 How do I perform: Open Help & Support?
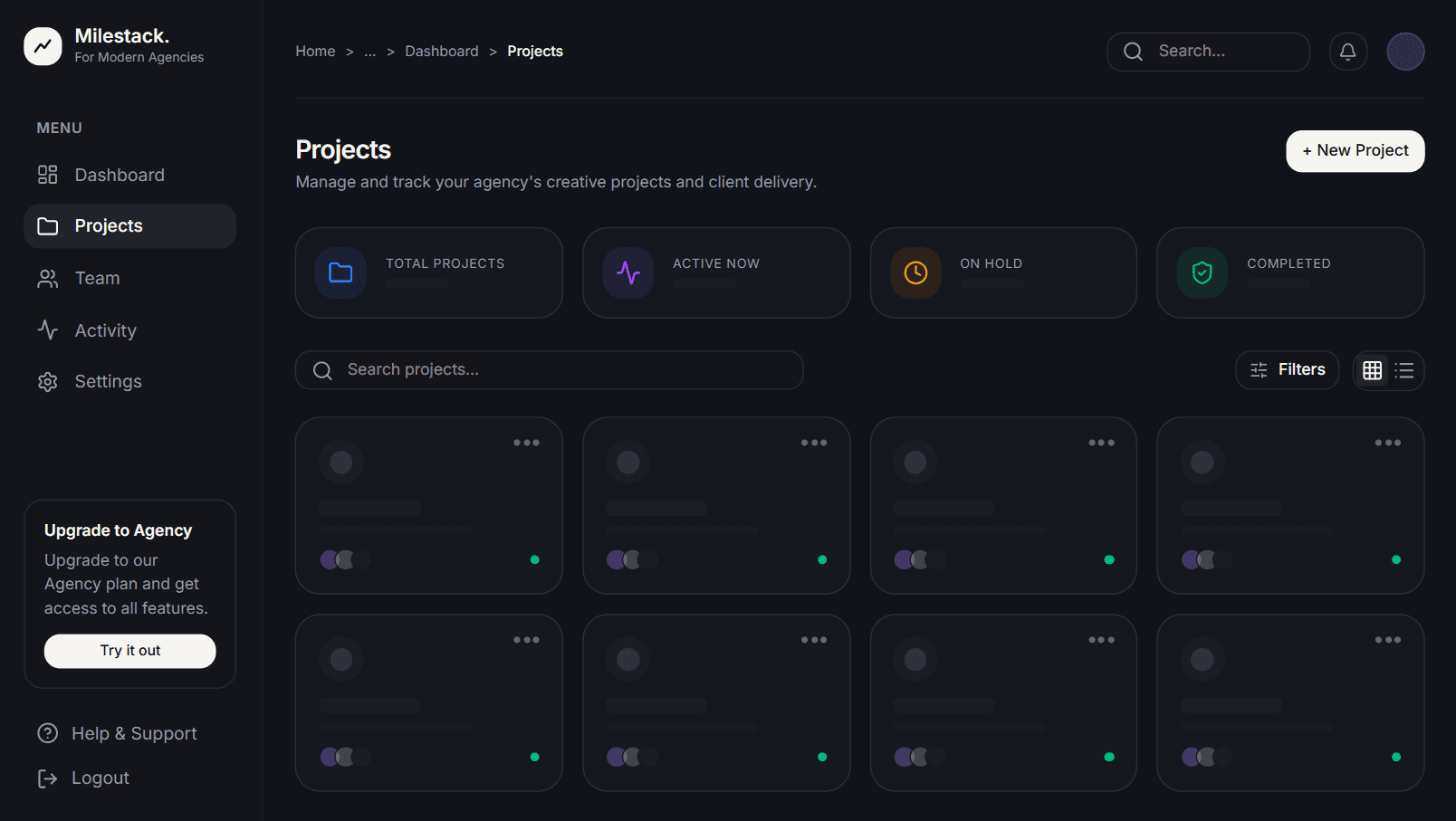tap(118, 733)
